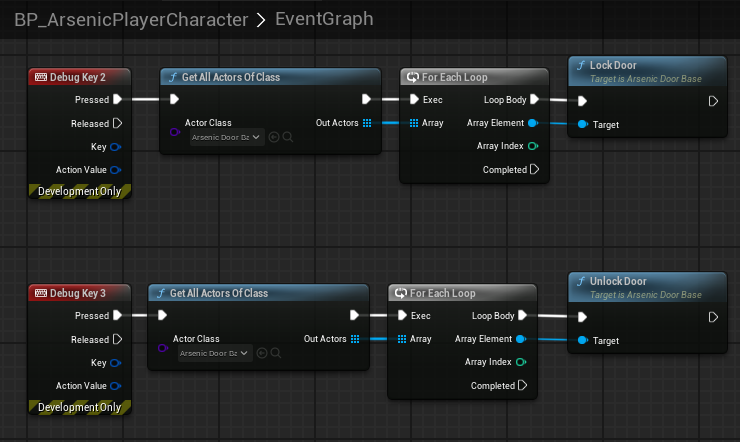
Task: Click input exec pin of Lock Door node
Action: (582, 101)
